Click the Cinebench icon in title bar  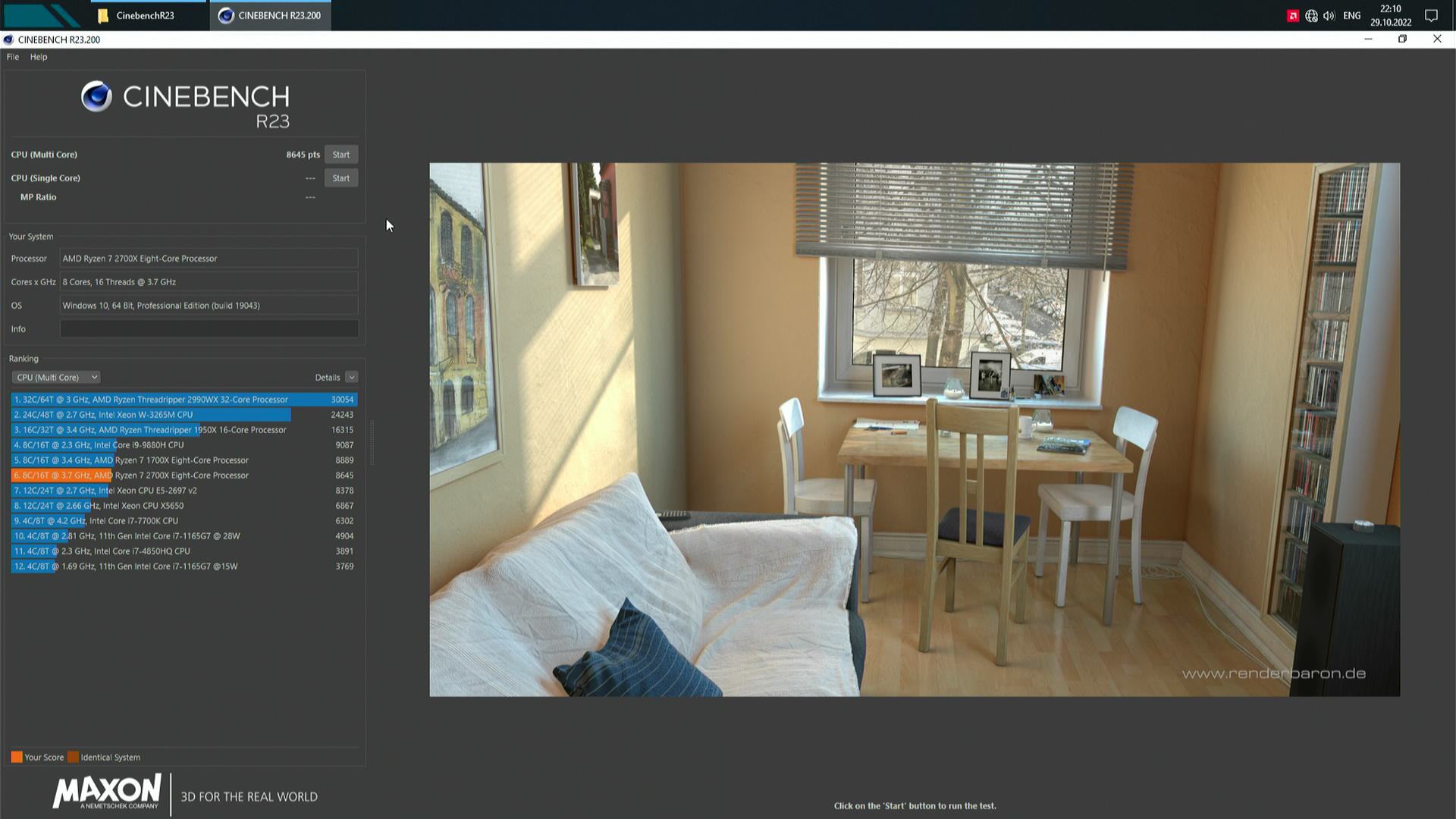point(8,40)
